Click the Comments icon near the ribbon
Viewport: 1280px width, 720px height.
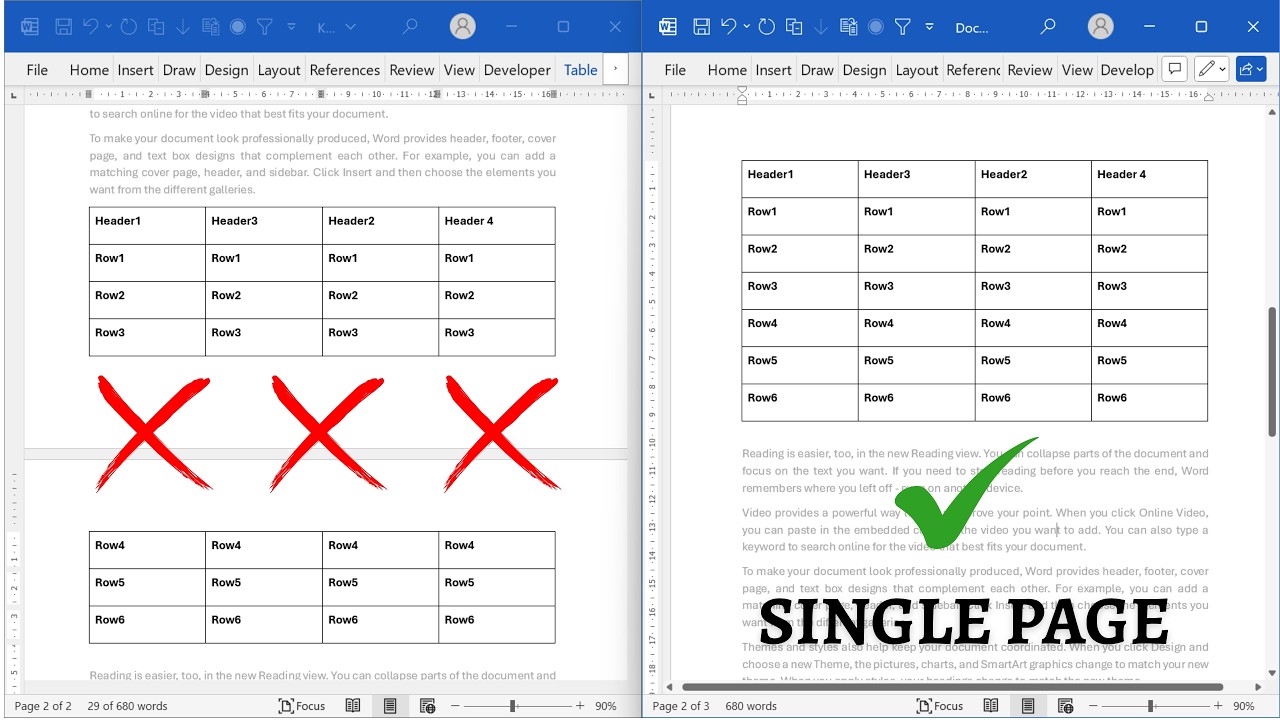coord(1174,68)
